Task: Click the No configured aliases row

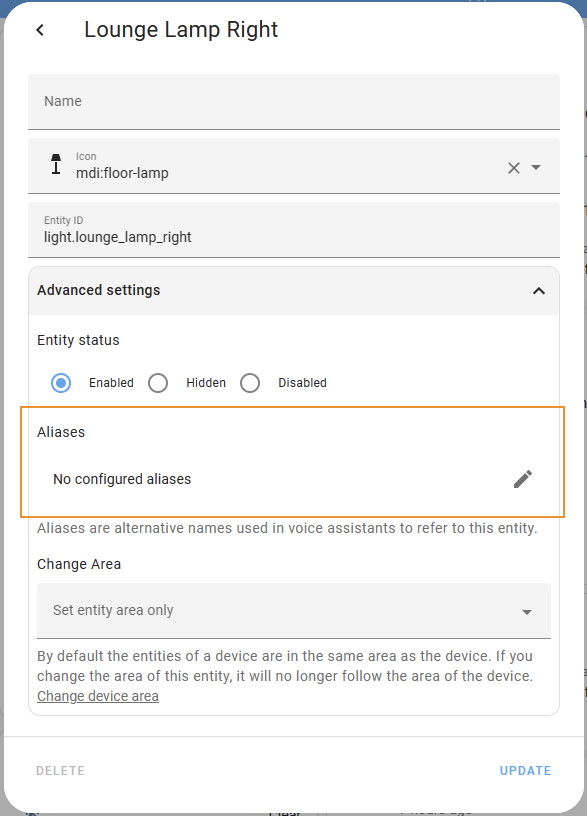Action: click(122, 479)
